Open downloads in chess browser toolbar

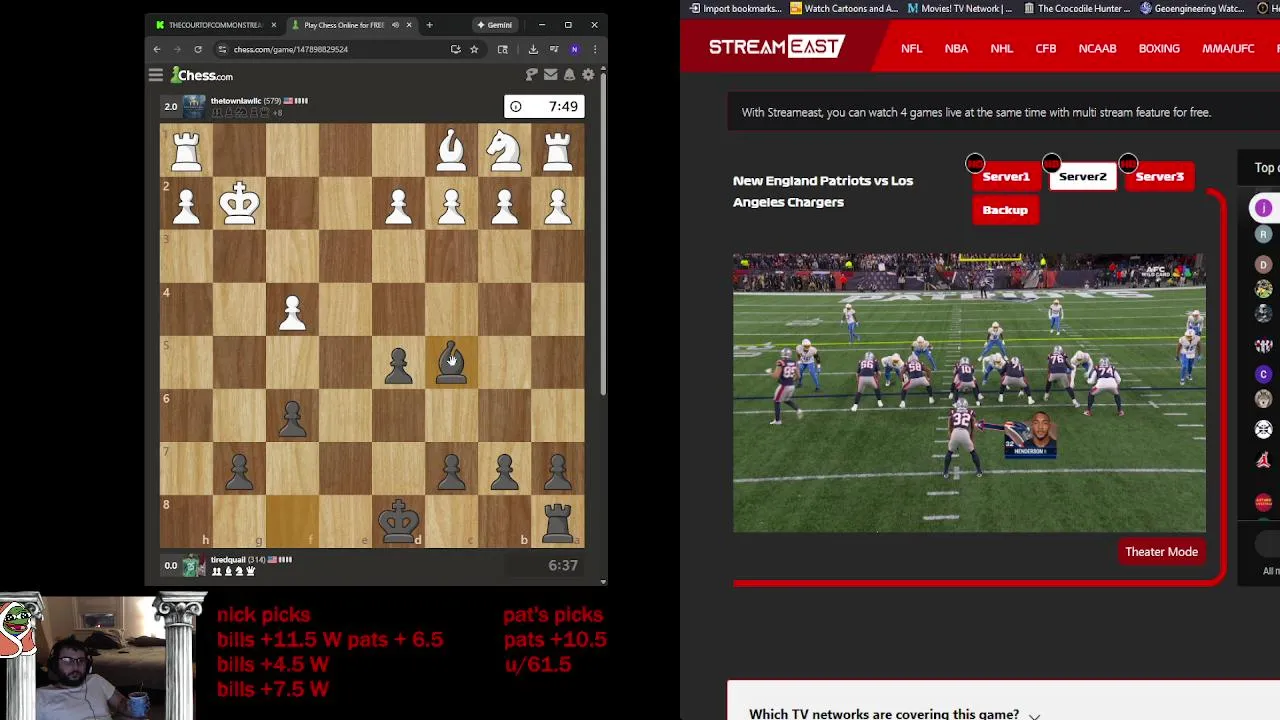click(x=533, y=49)
